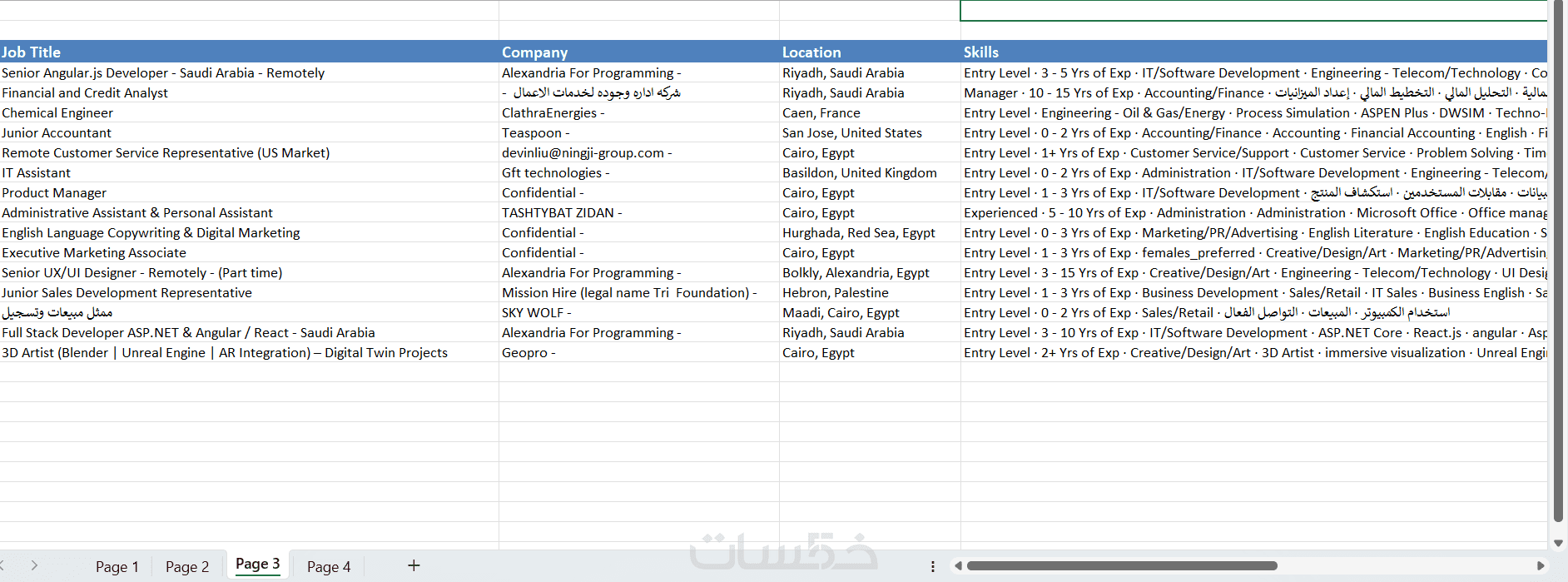Image resolution: width=1568 pixels, height=582 pixels.
Task: Click the Gft technologies company cell
Action: (638, 172)
